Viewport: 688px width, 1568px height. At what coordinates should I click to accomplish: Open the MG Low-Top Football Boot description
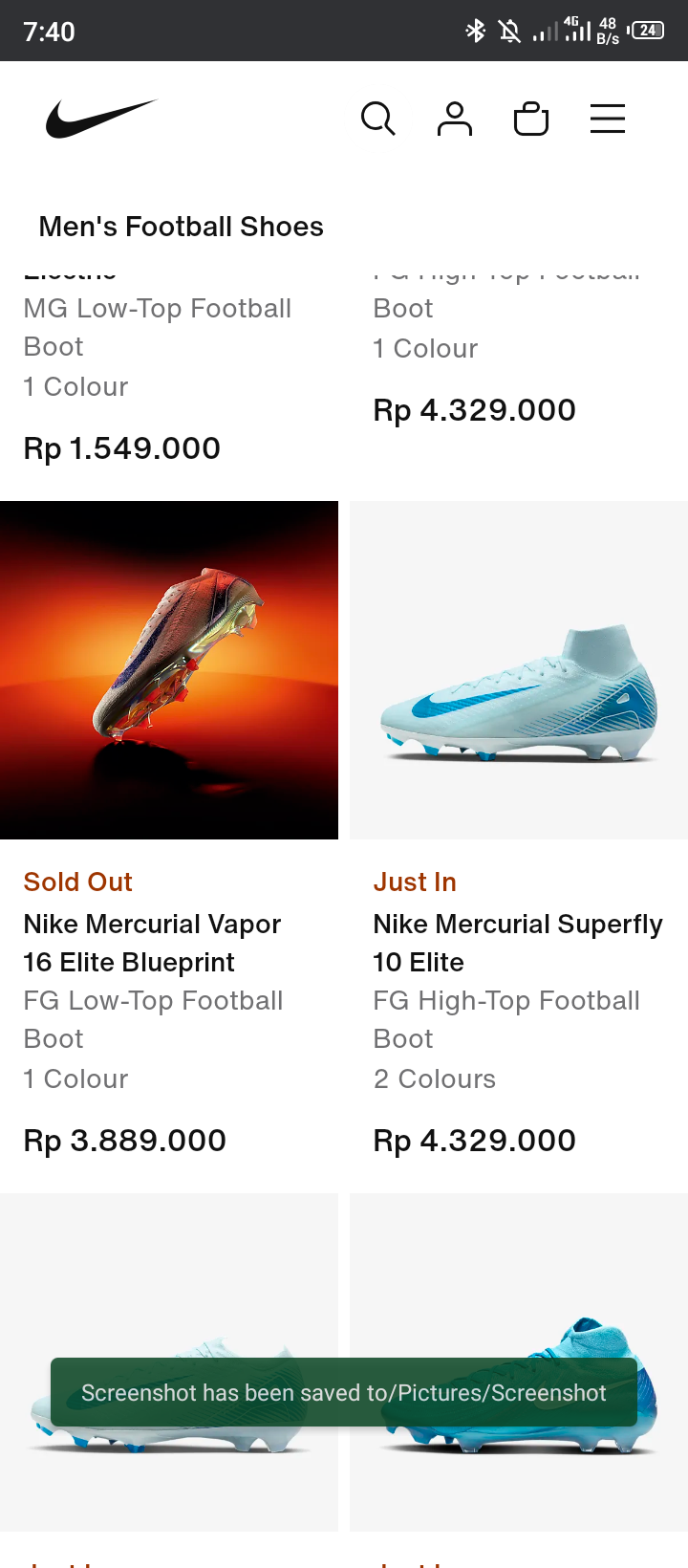coord(158,328)
